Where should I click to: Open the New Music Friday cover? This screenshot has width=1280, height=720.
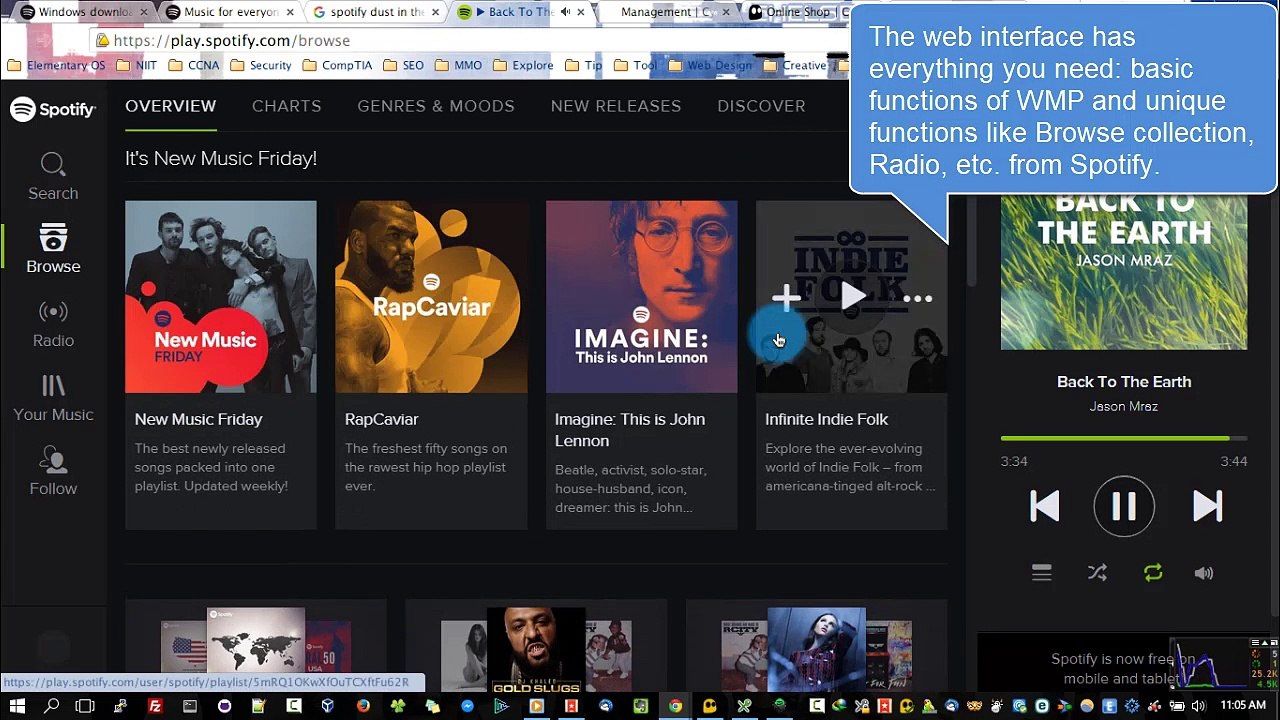point(220,297)
